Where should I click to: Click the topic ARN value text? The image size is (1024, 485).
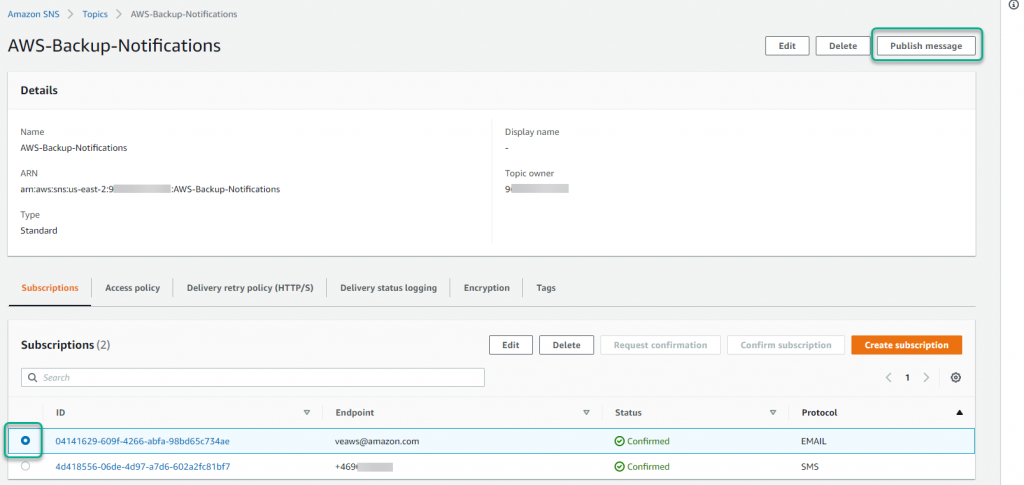150,189
